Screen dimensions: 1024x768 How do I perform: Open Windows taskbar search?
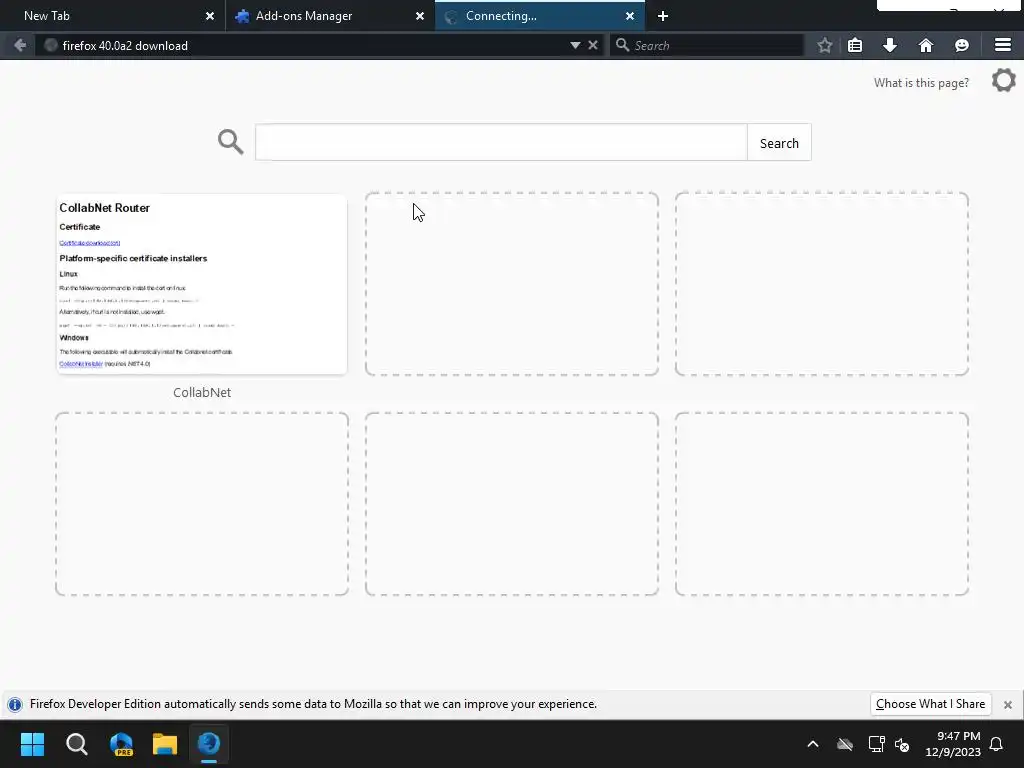point(76,744)
